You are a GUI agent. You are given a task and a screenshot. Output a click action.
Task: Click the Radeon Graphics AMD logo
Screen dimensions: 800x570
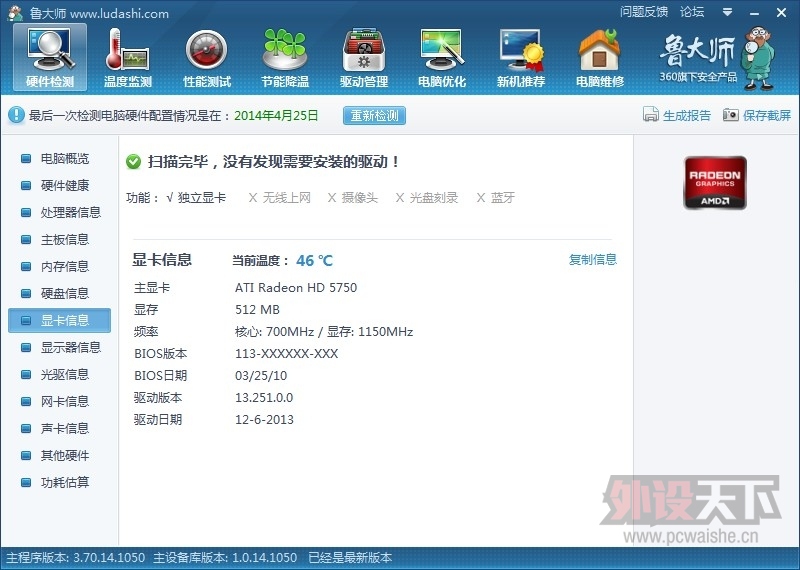(x=715, y=183)
